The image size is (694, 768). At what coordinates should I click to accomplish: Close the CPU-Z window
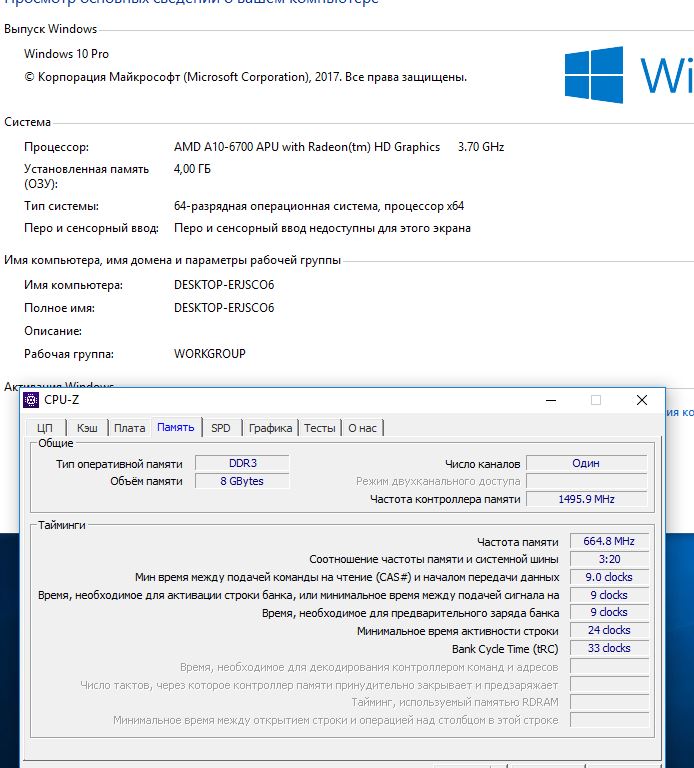[642, 400]
